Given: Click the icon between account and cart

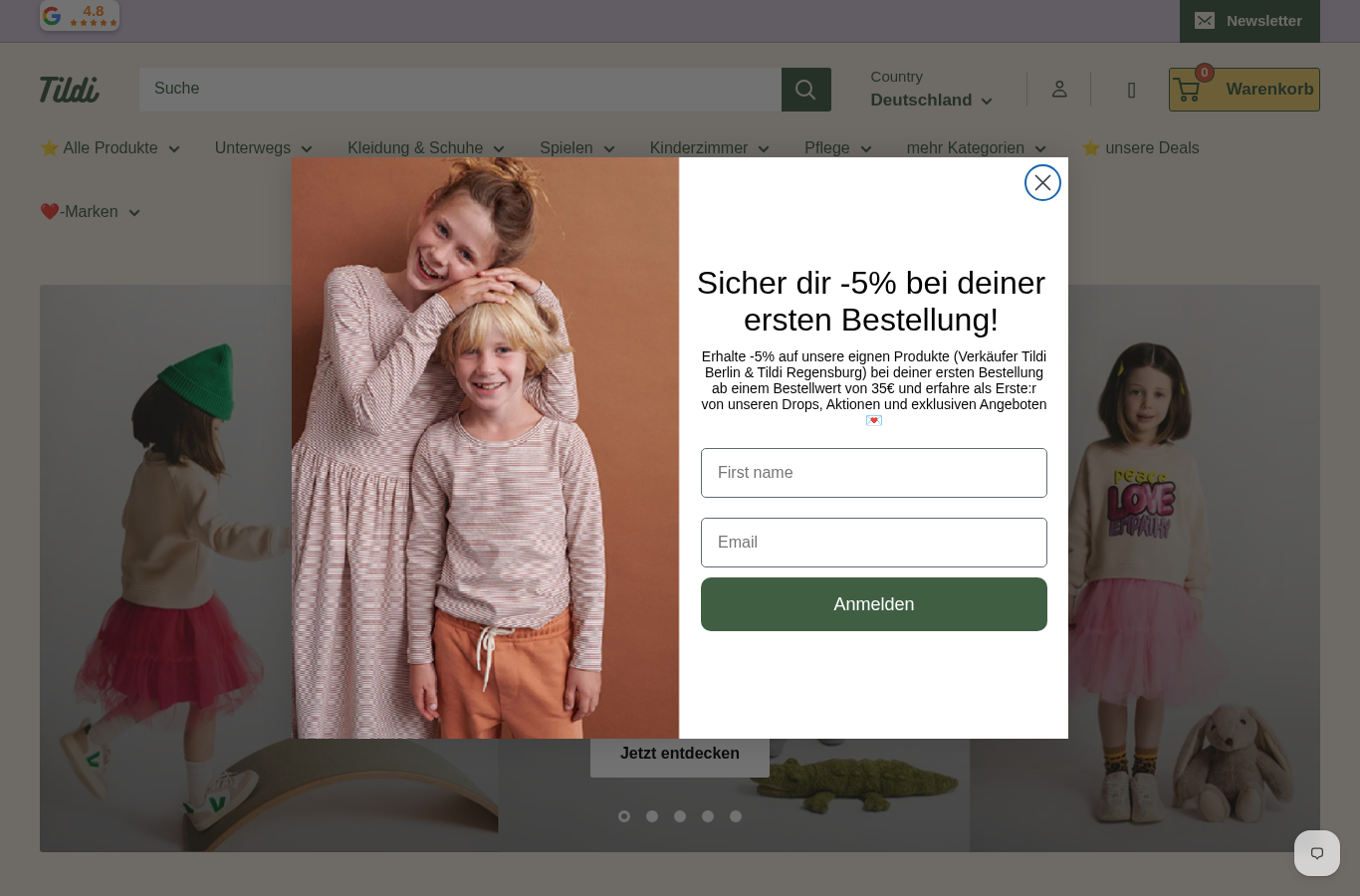Looking at the screenshot, I should click(x=1131, y=91).
